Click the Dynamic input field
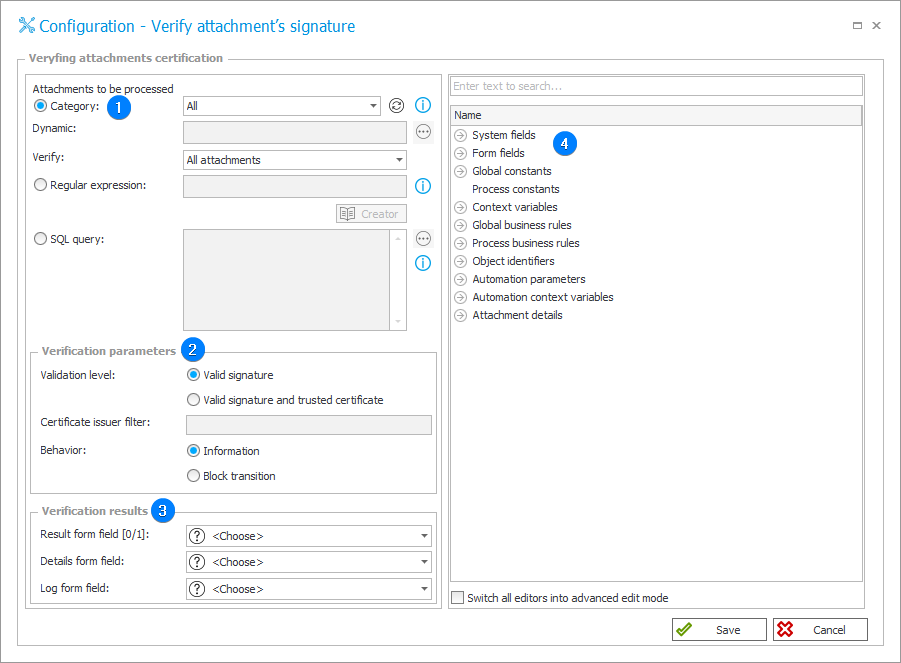This screenshot has width=901, height=663. tap(295, 132)
